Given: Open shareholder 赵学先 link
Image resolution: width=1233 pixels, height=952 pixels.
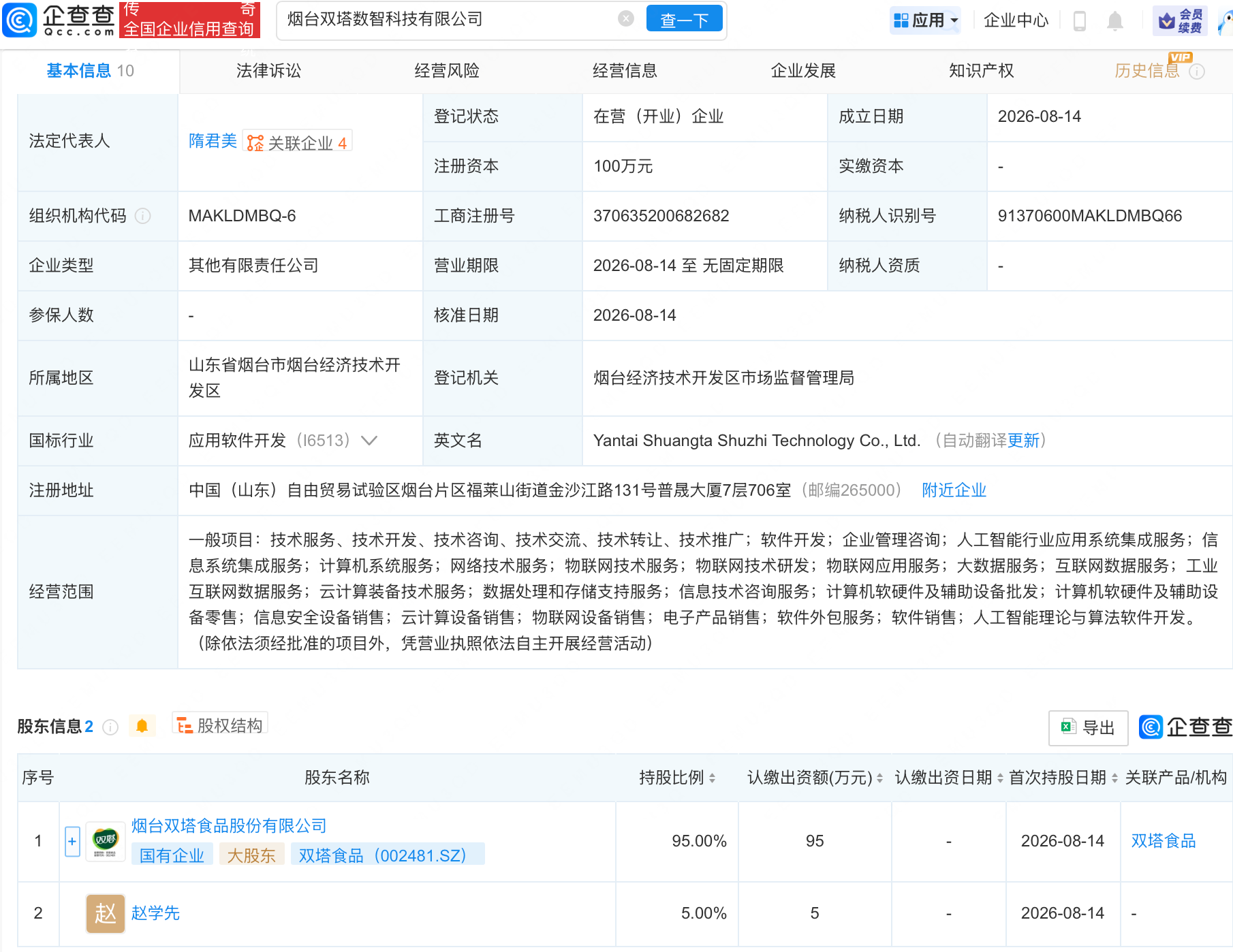Looking at the screenshot, I should click(x=155, y=913).
